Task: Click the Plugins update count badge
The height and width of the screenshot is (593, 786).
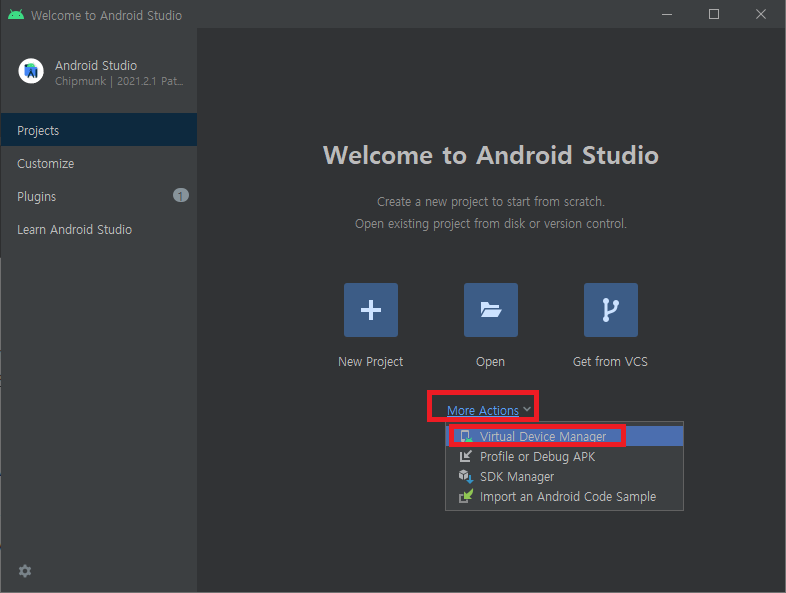Action: tap(181, 195)
